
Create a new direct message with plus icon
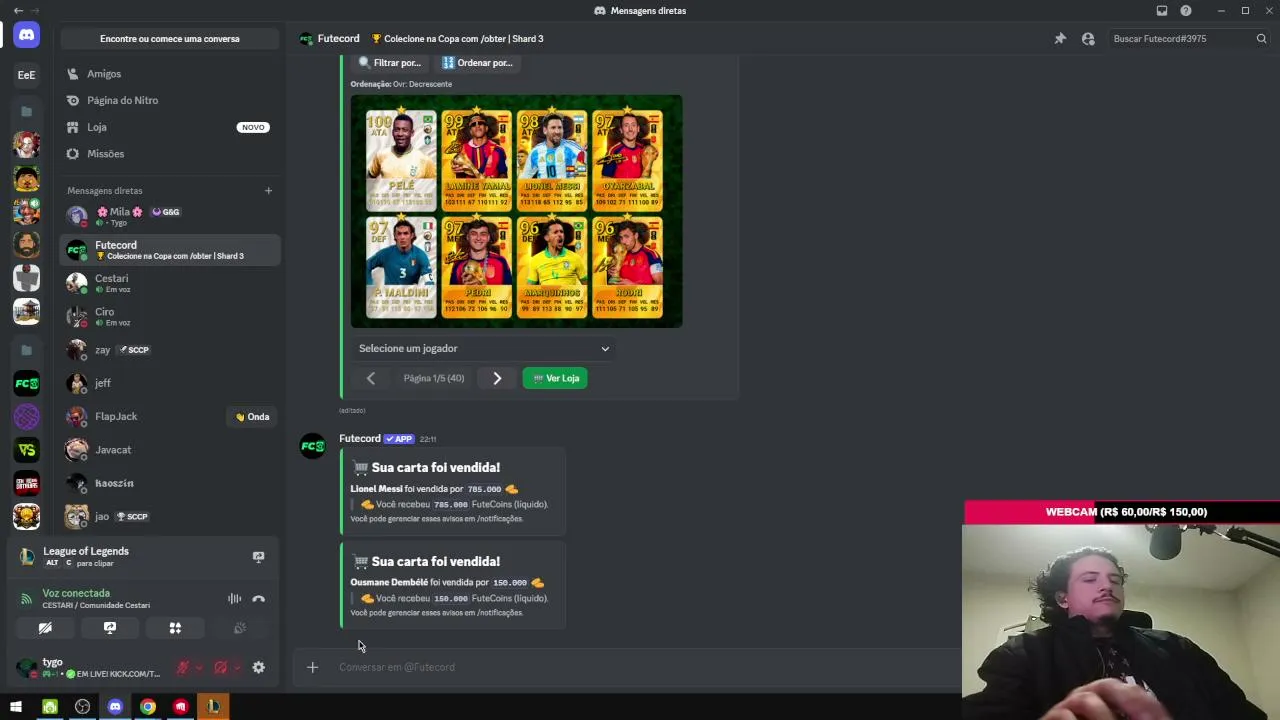coord(268,191)
